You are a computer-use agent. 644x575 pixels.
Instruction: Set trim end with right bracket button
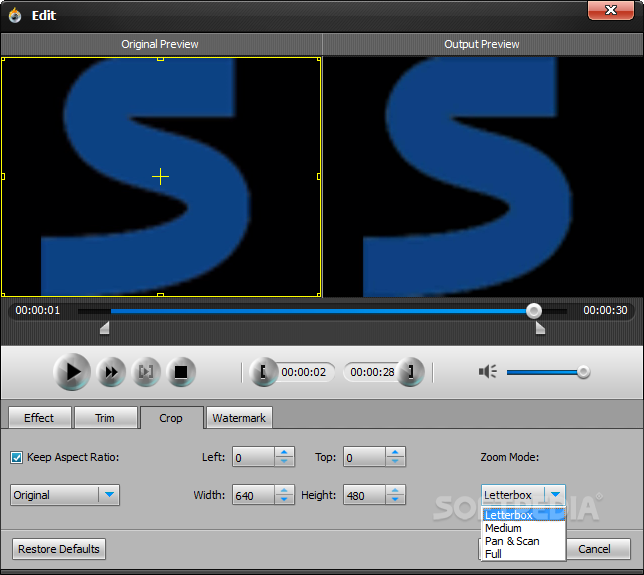pyautogui.click(x=410, y=372)
